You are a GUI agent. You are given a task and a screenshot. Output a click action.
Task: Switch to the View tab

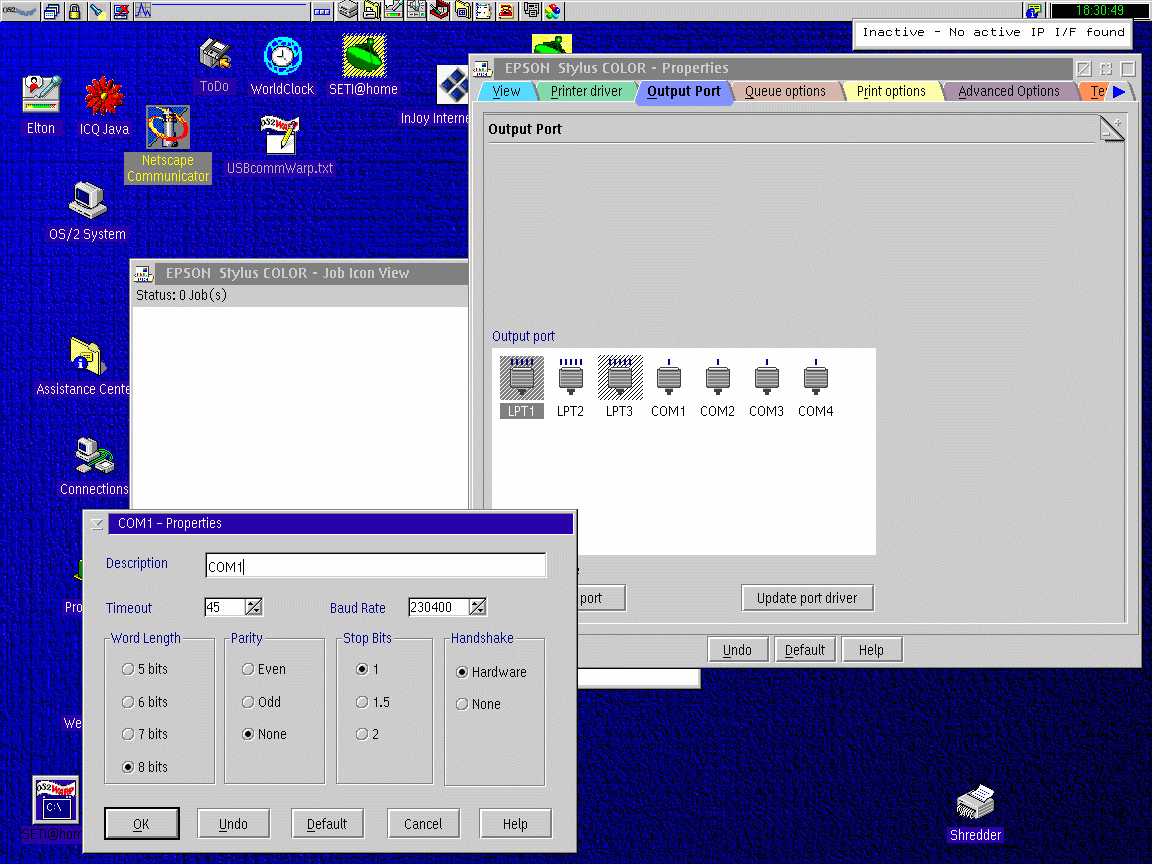[506, 91]
